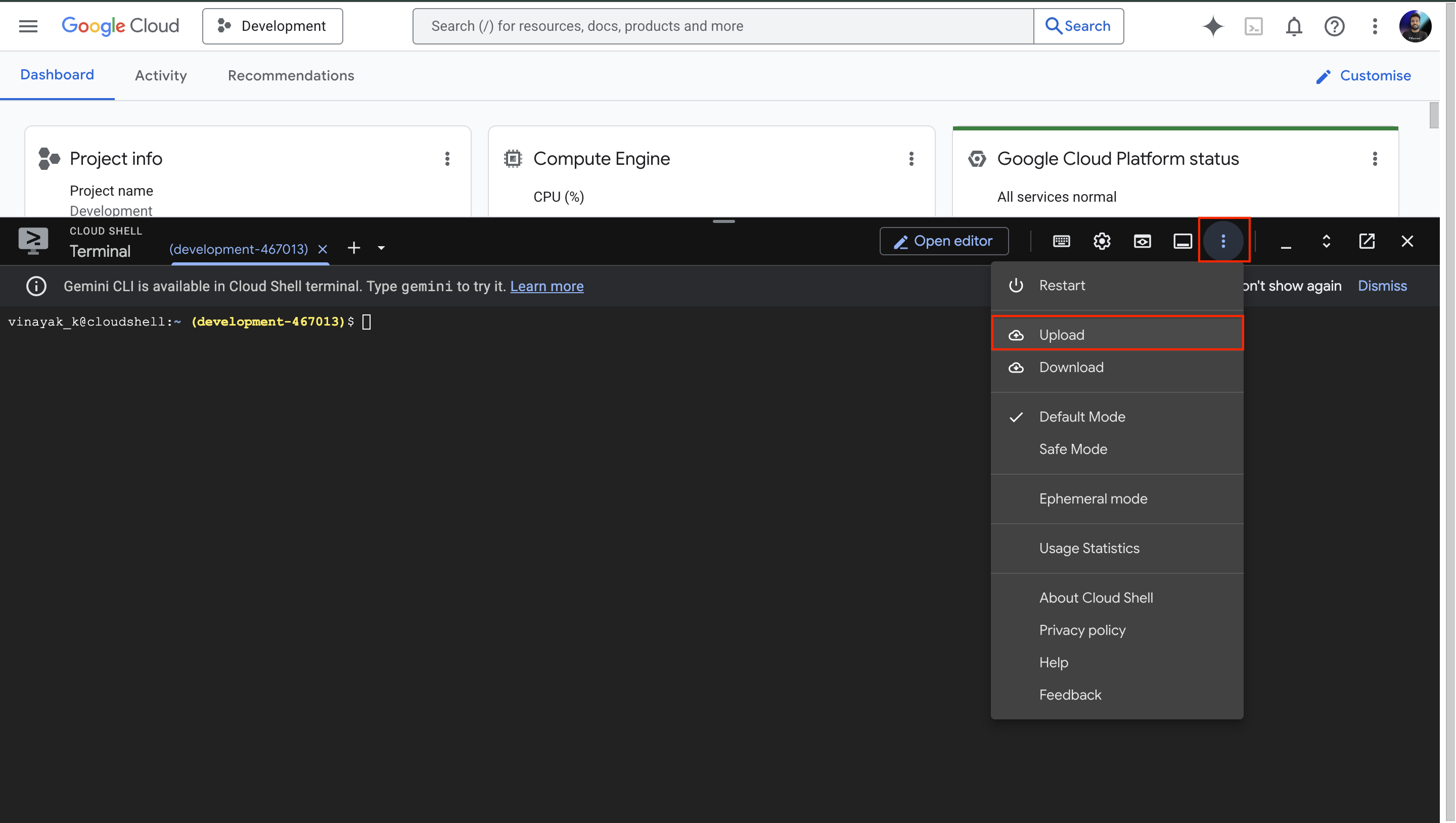Image resolution: width=1456 pixels, height=823 pixels.
Task: Click the Project info card title
Action: (116, 159)
